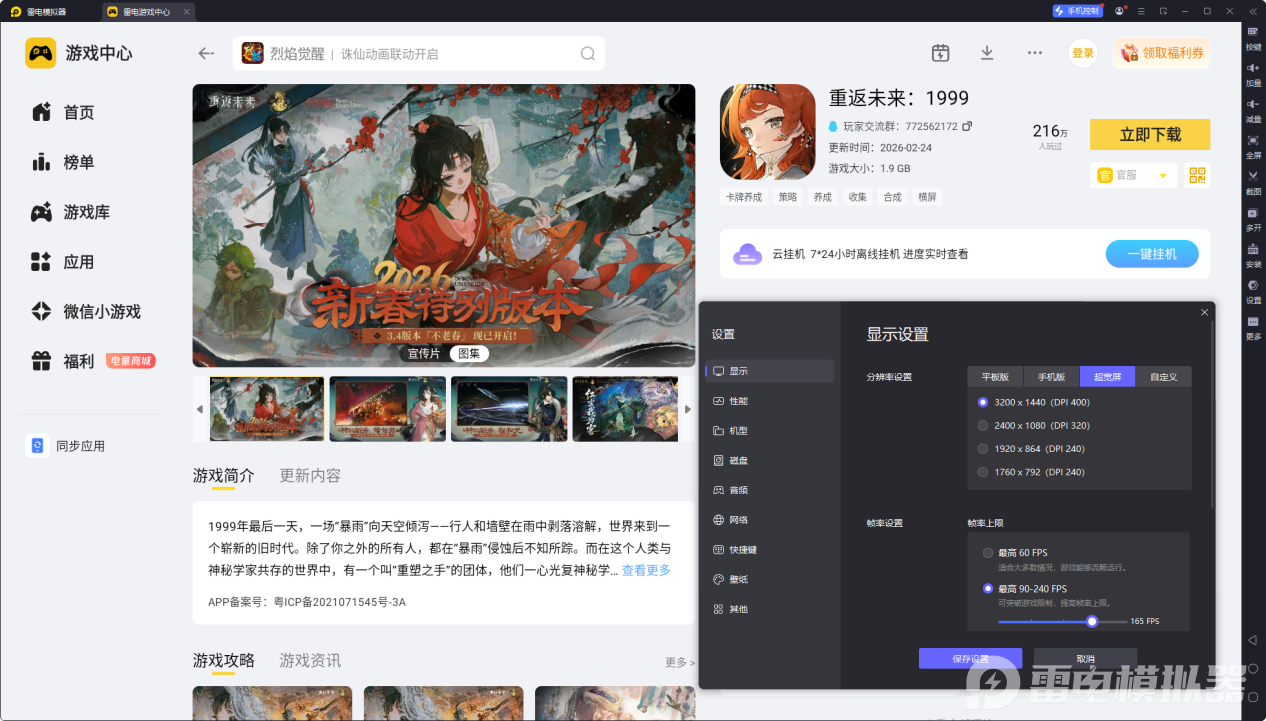Expand the 官服 server version dropdown
This screenshot has height=721, width=1266.
coord(1134,175)
